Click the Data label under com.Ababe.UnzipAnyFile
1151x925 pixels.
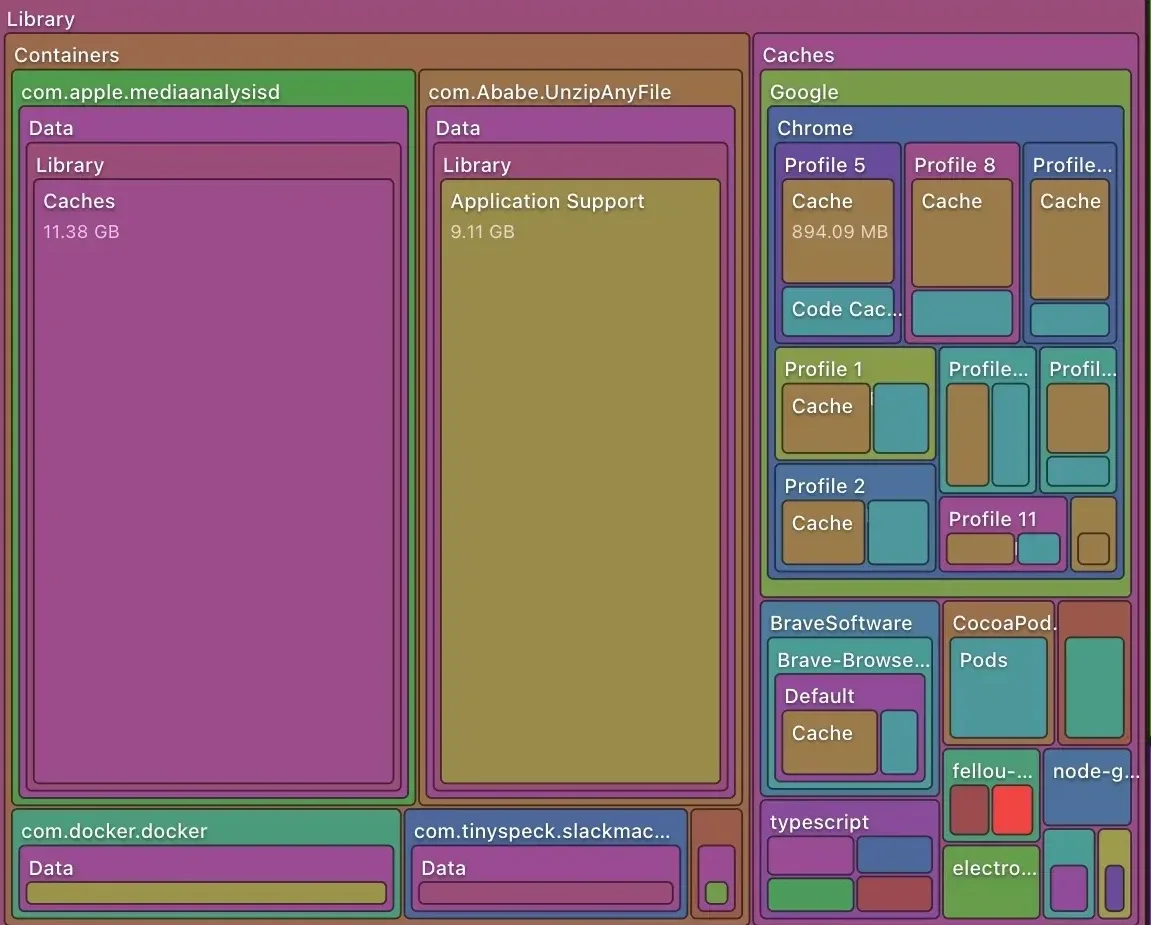(457, 128)
